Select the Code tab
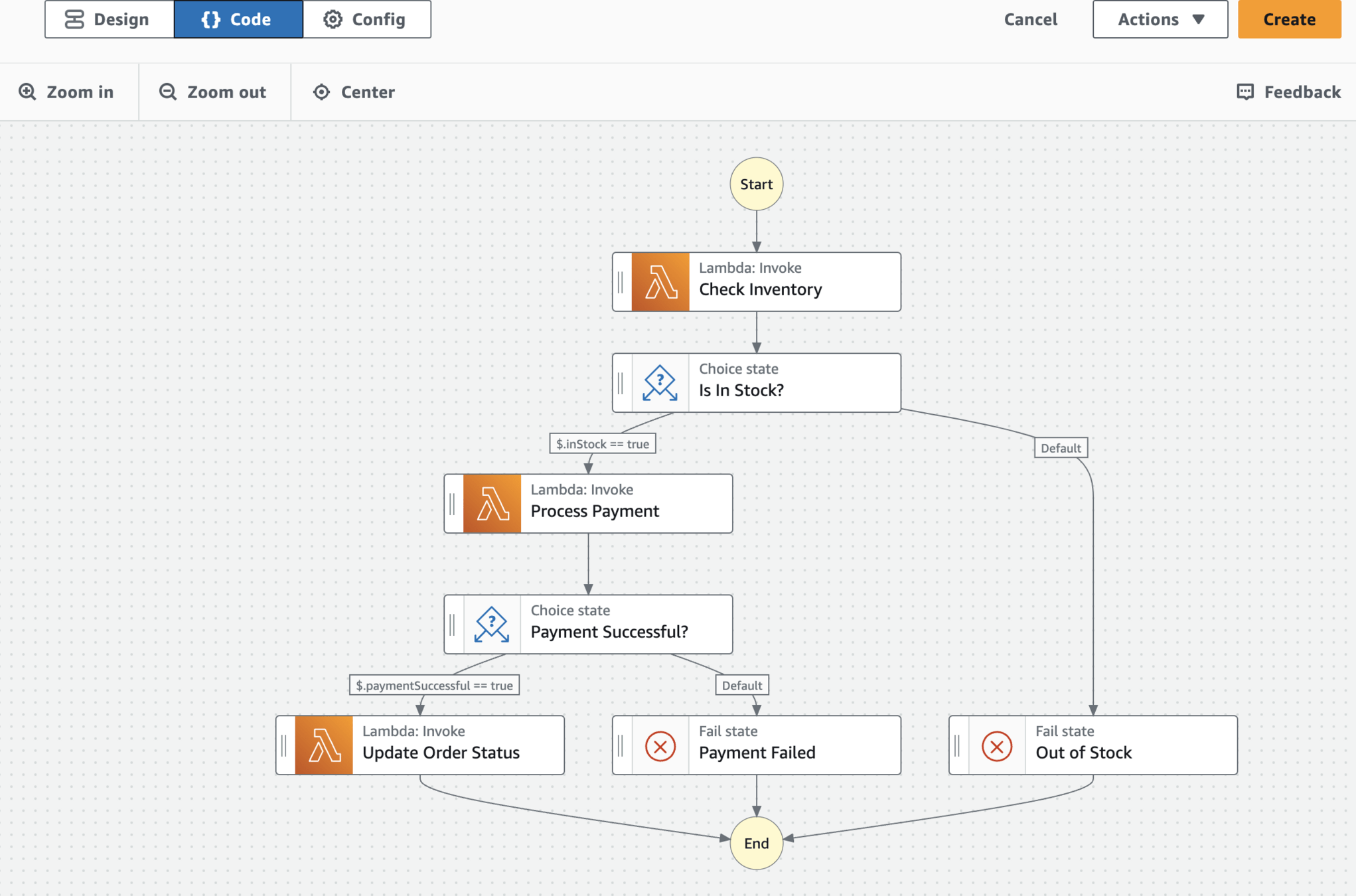The width and height of the screenshot is (1356, 896). pyautogui.click(x=238, y=19)
